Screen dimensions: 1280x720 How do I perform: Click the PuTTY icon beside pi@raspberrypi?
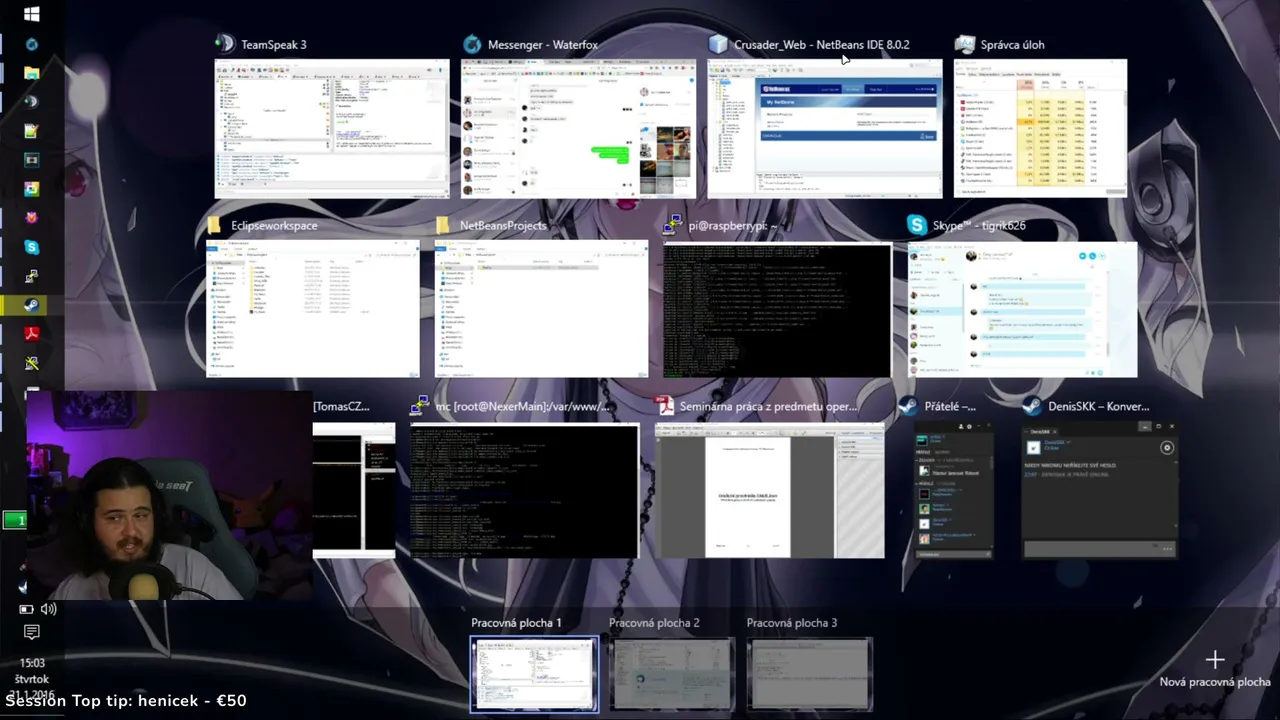(673, 225)
